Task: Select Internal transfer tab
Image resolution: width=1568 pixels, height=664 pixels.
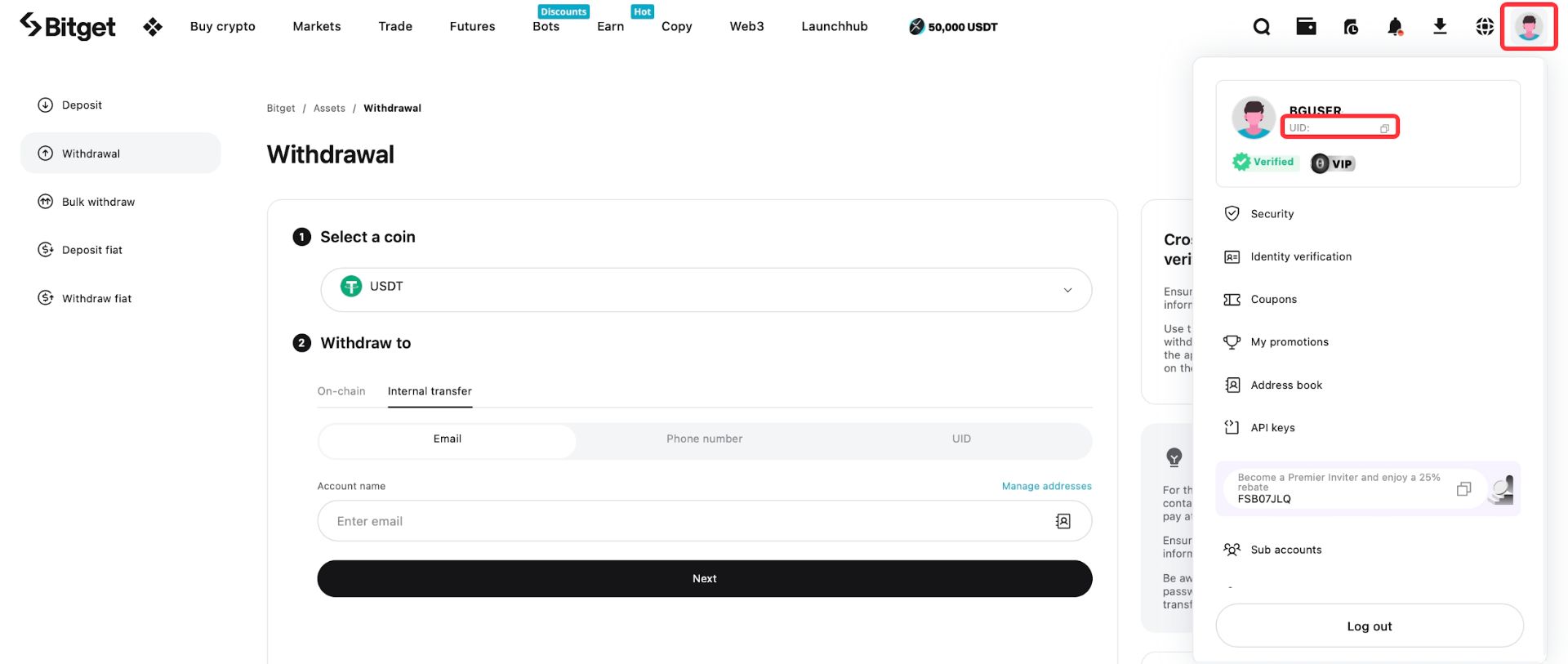Action: click(x=430, y=391)
